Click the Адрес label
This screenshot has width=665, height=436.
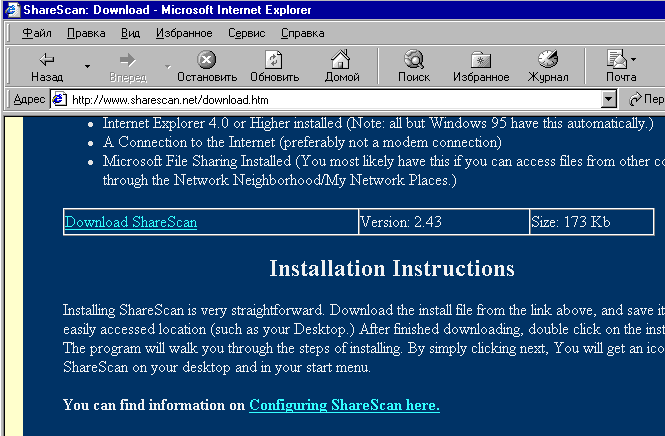coord(29,100)
